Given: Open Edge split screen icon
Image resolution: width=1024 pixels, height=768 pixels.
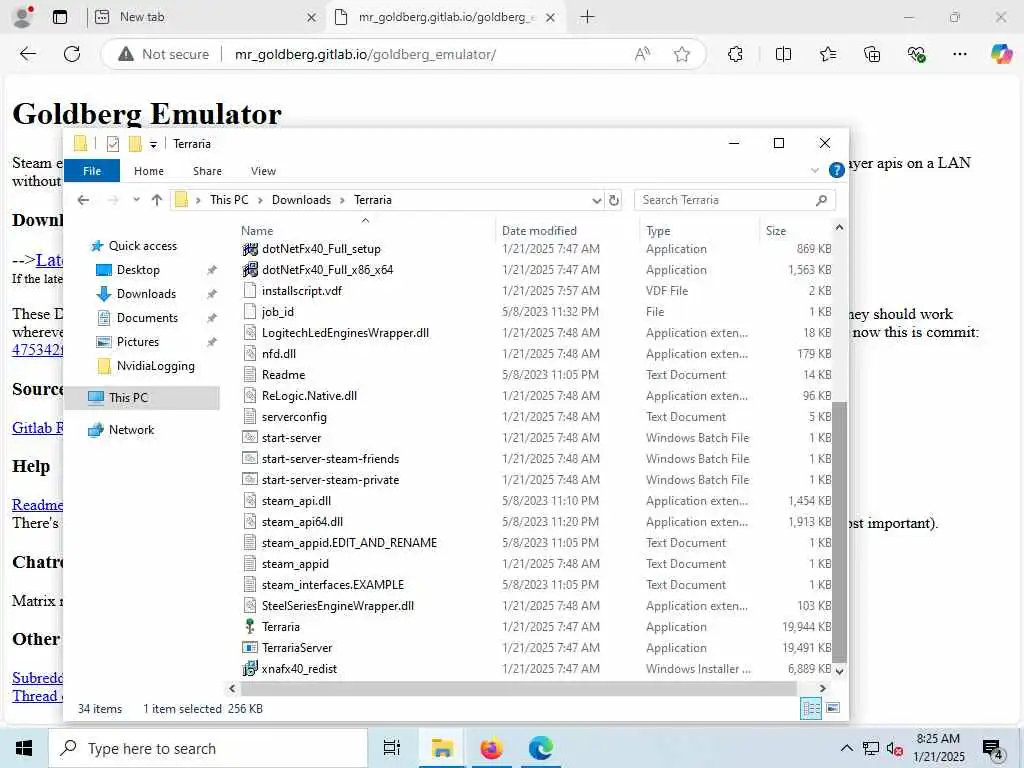Looking at the screenshot, I should (x=783, y=54).
